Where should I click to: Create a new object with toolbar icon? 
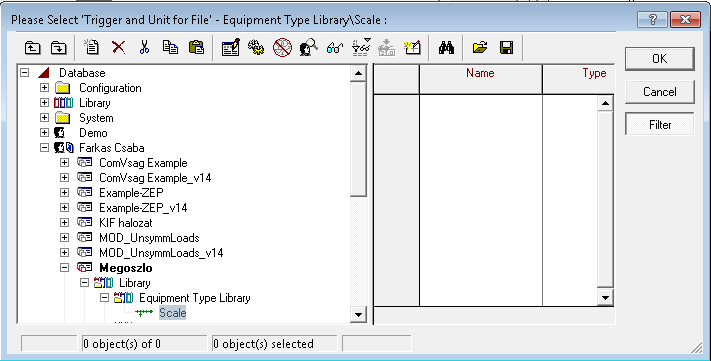point(92,47)
